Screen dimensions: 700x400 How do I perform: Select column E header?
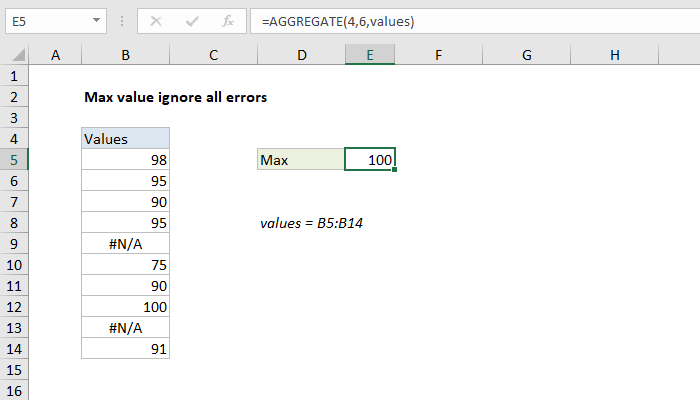tap(370, 55)
